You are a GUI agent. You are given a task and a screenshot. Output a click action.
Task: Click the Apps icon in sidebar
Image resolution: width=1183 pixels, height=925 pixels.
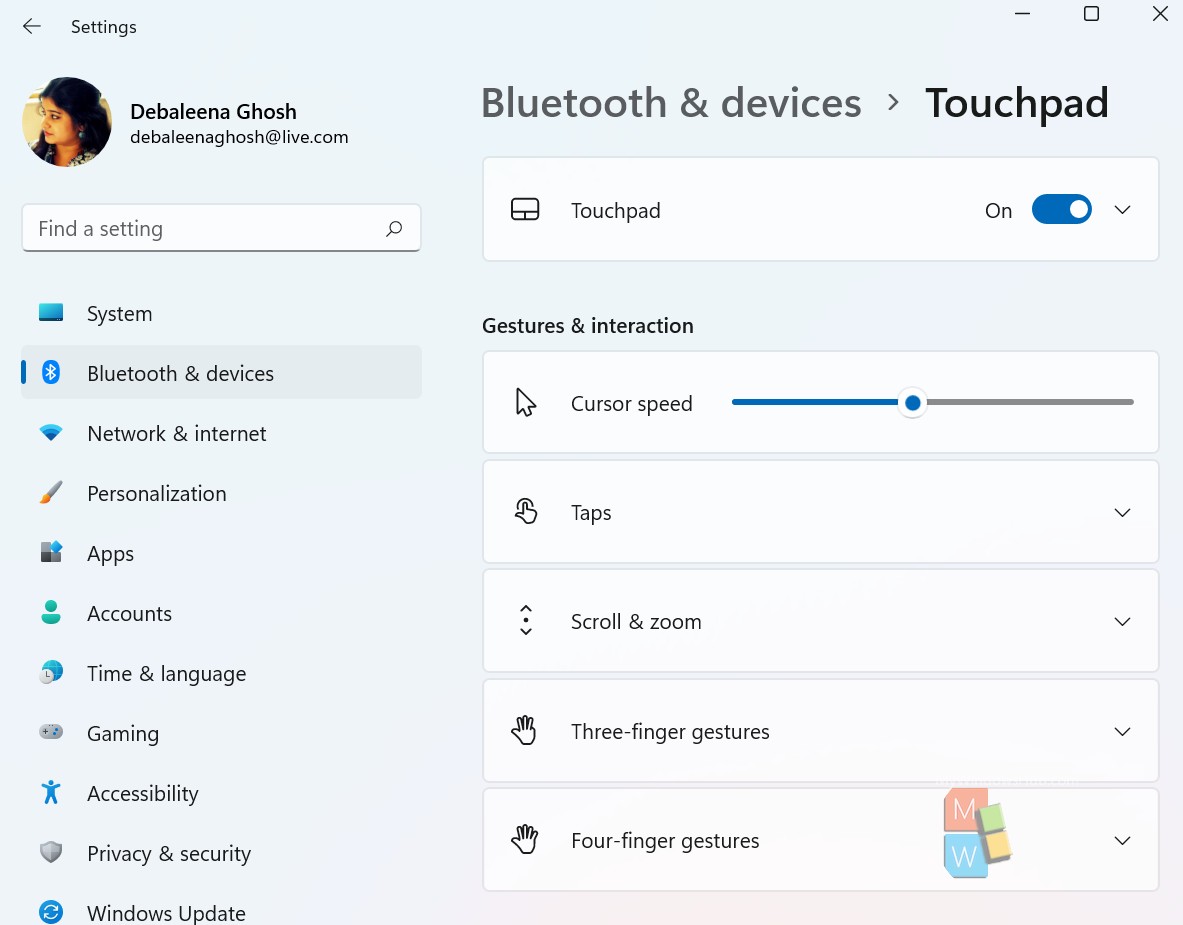[51, 552]
